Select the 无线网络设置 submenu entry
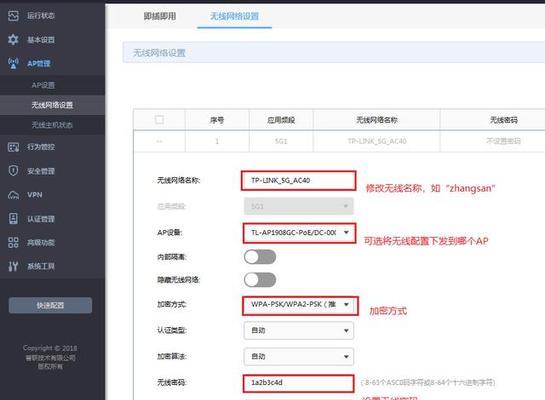Screen dimensions: 545x400 (x=52, y=105)
